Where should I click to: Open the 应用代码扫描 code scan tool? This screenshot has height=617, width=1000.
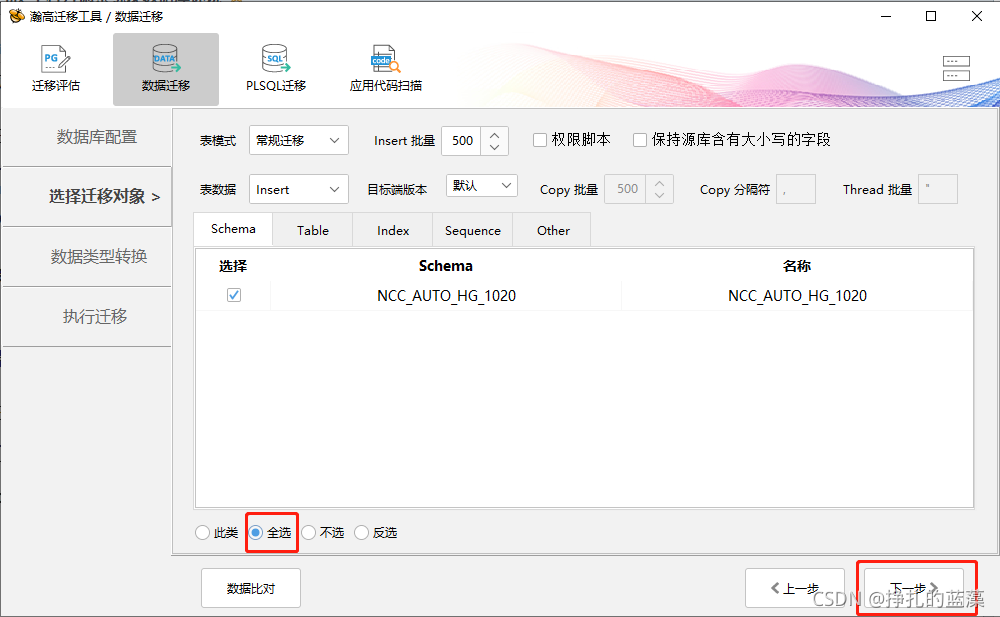385,69
